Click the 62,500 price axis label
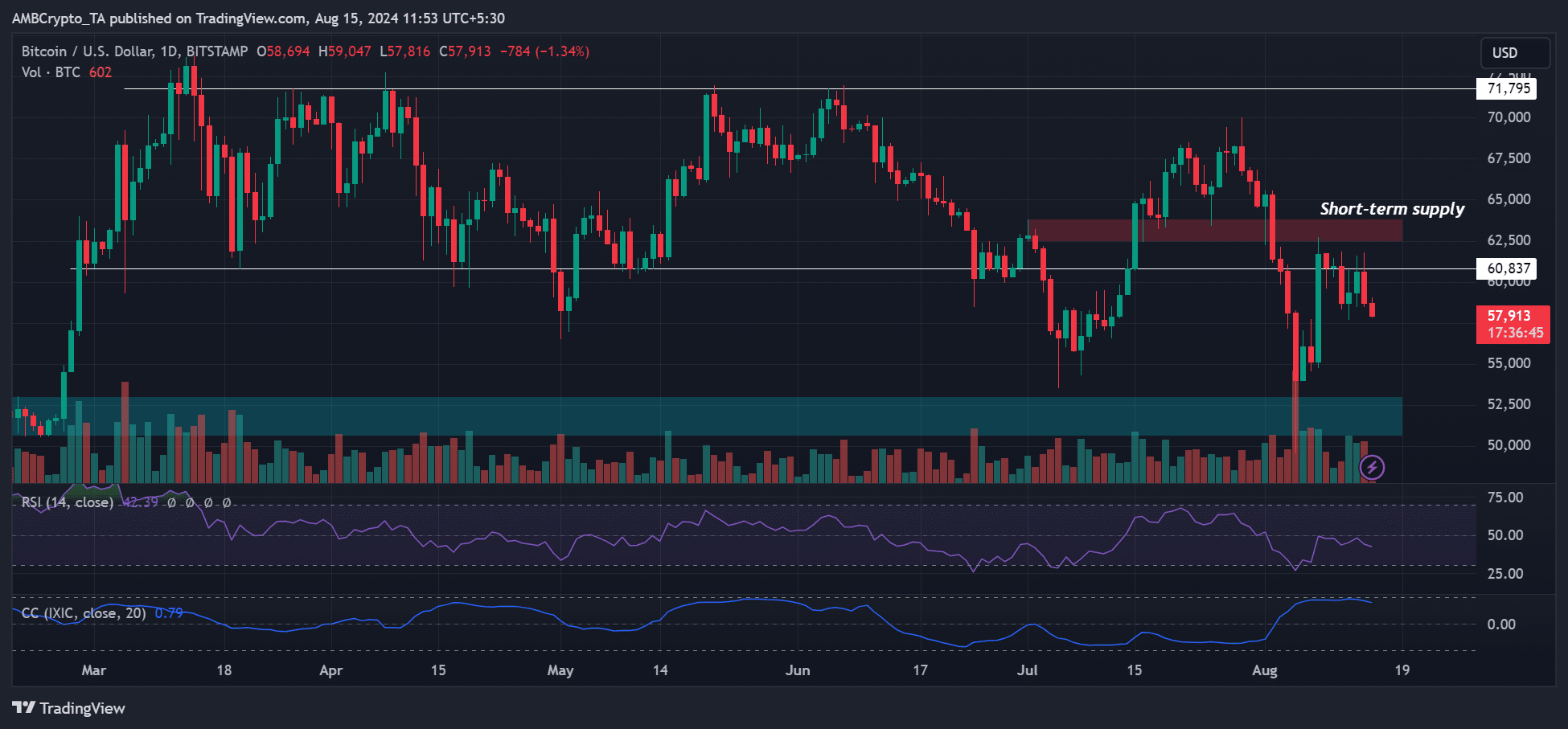Image resolution: width=1568 pixels, height=729 pixels. tap(1509, 240)
